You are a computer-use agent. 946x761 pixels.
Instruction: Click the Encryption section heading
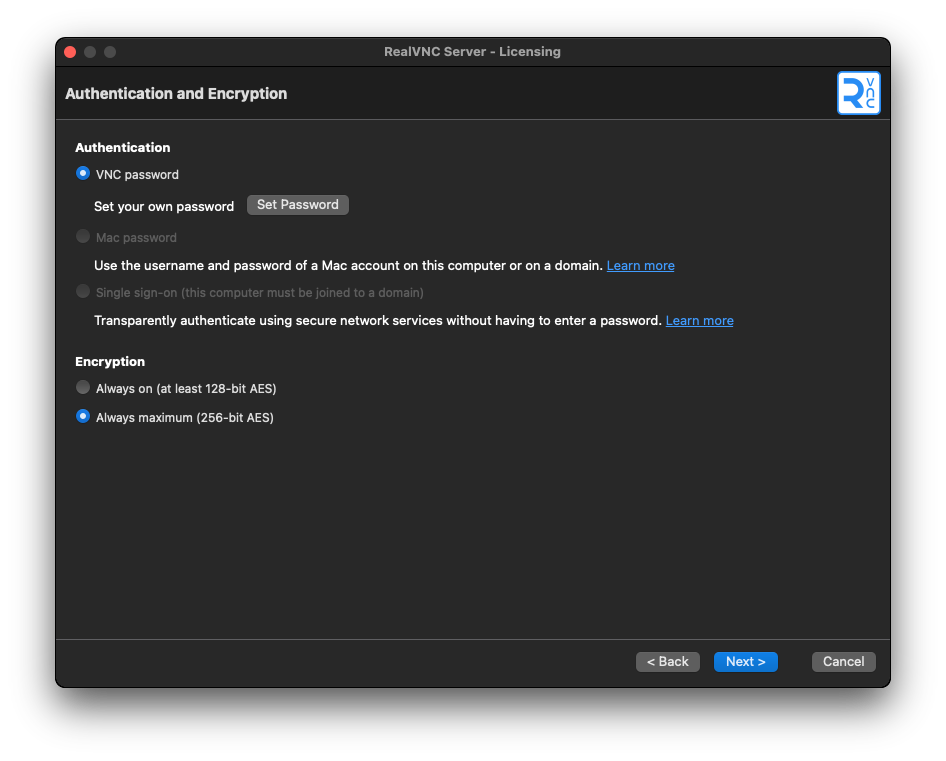110,362
